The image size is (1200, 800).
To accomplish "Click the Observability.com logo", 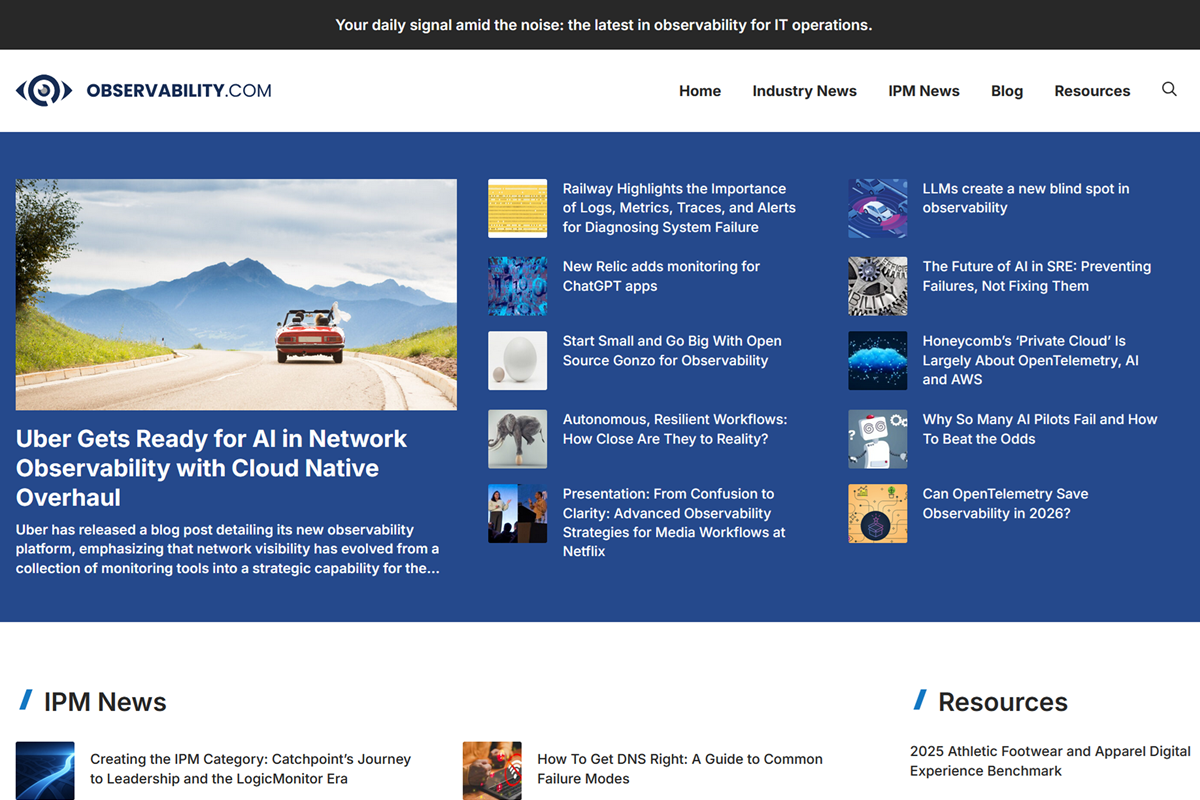I will [x=144, y=91].
